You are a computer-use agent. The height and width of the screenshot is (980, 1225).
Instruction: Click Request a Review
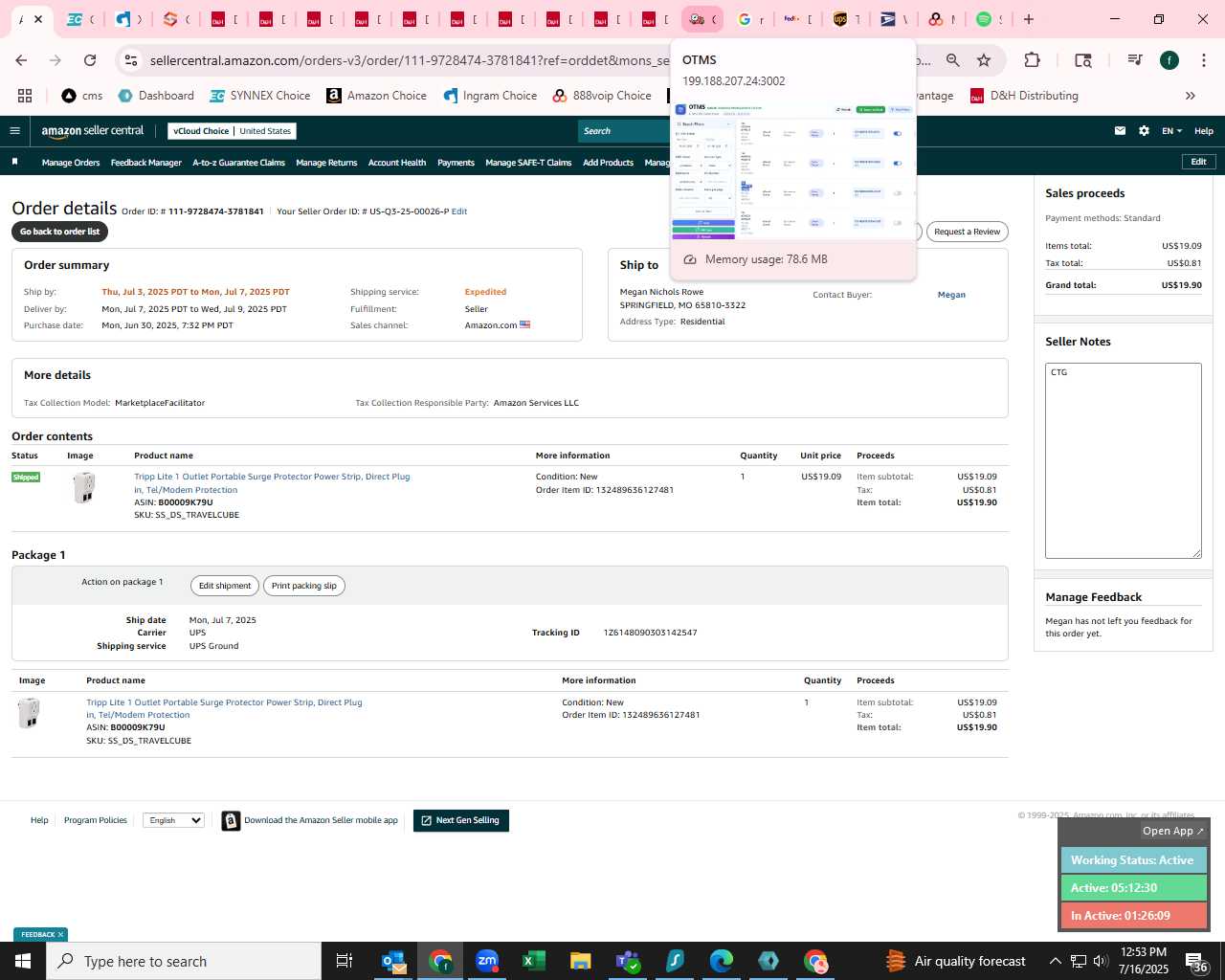pos(967,232)
